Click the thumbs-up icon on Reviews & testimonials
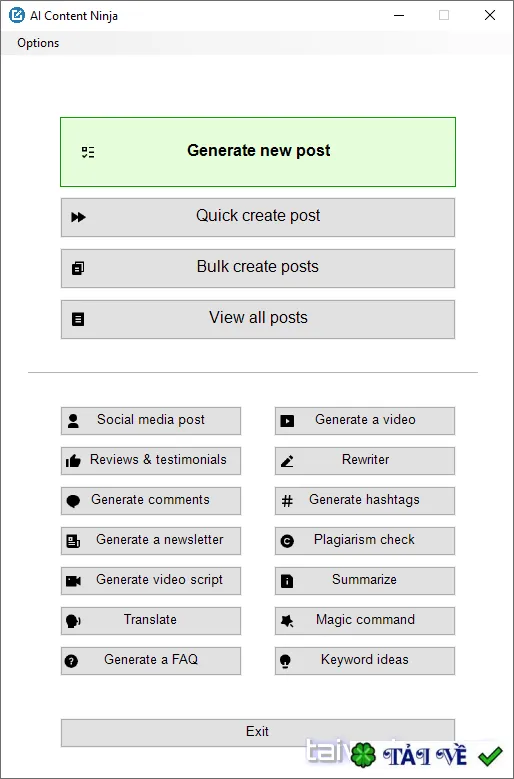Screen dimensions: 514x779 coord(73,461)
